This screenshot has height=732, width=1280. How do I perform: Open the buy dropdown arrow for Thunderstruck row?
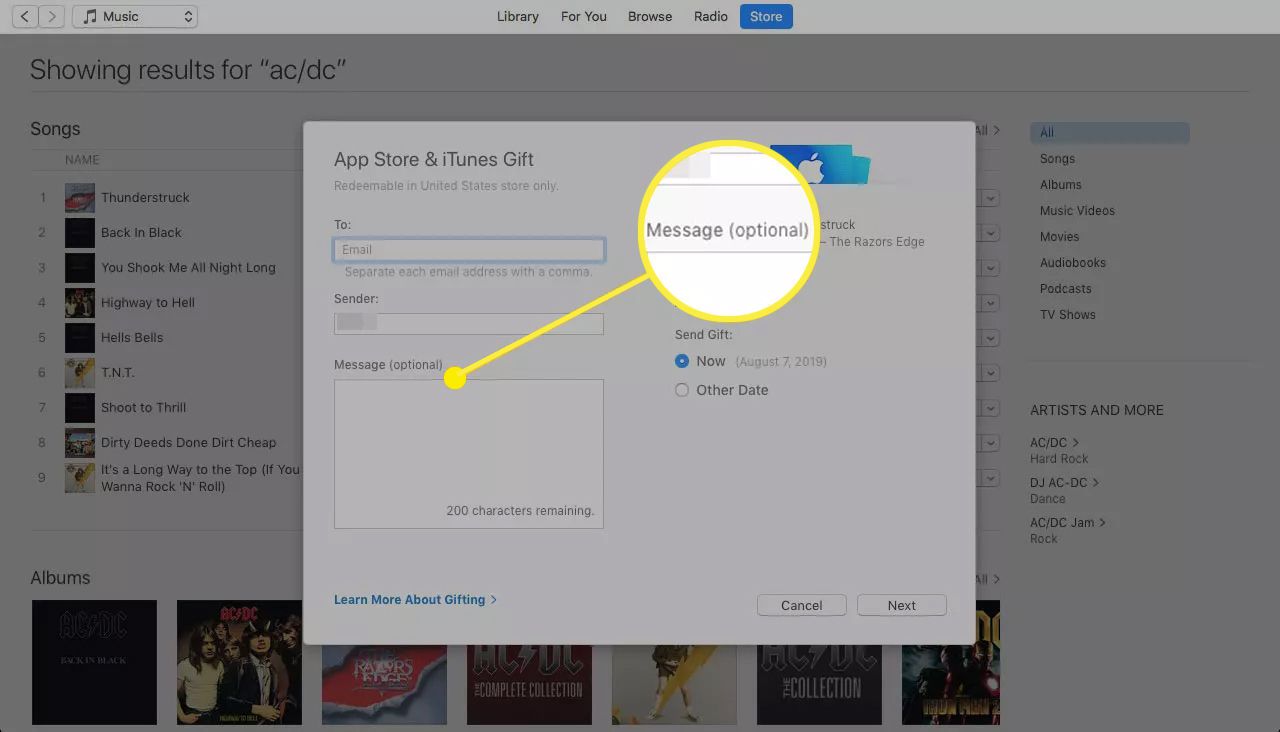[x=991, y=198]
